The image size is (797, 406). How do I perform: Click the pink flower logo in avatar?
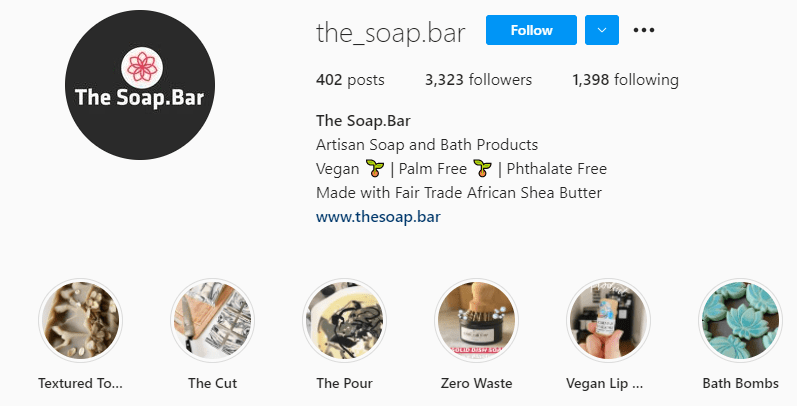[142, 68]
